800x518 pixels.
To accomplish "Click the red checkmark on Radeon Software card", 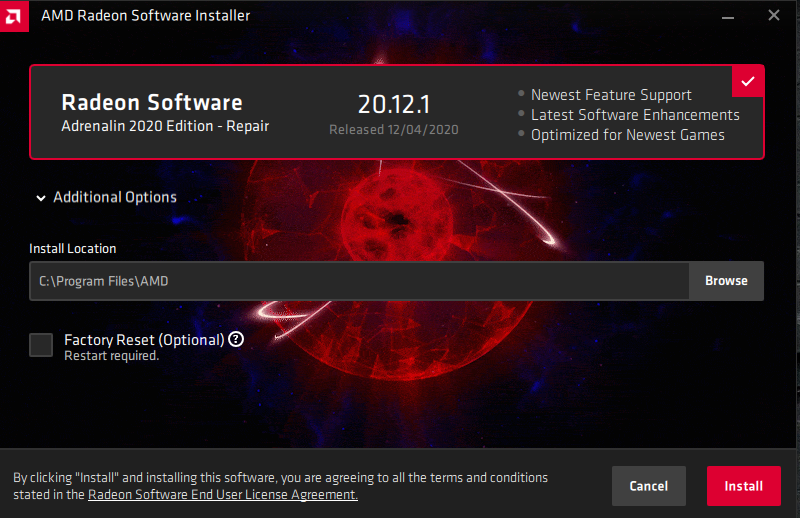I will tap(747, 81).
